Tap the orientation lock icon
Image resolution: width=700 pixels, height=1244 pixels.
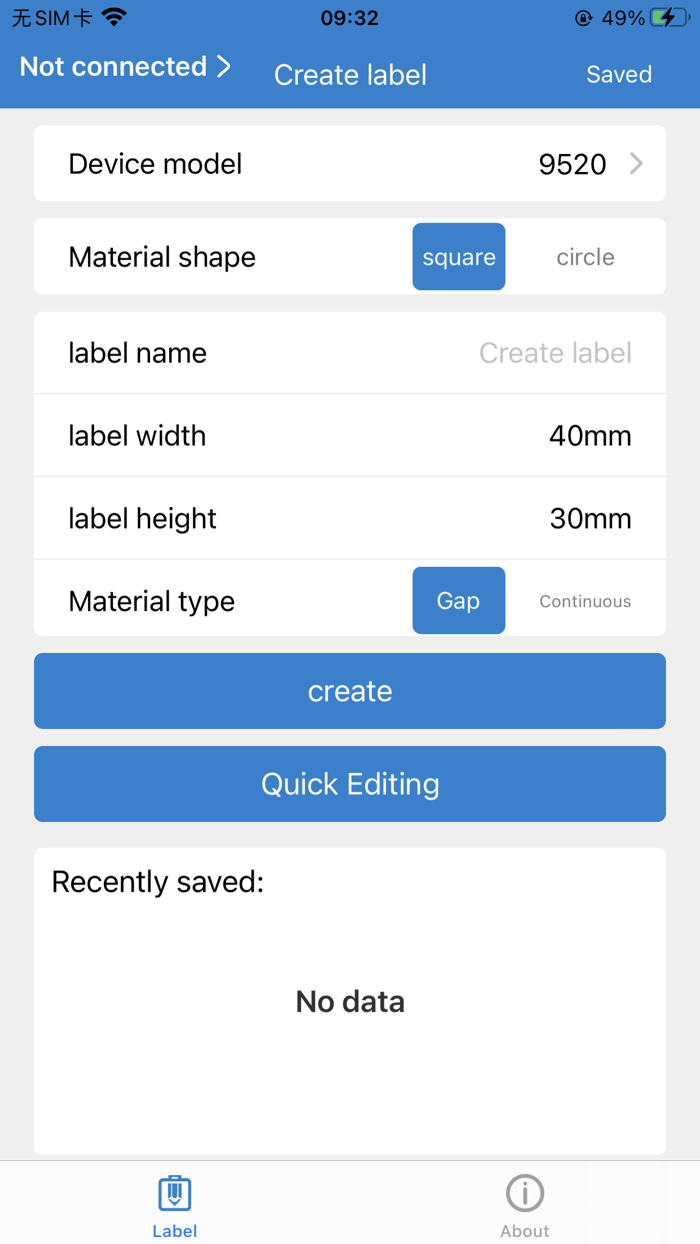(x=583, y=17)
